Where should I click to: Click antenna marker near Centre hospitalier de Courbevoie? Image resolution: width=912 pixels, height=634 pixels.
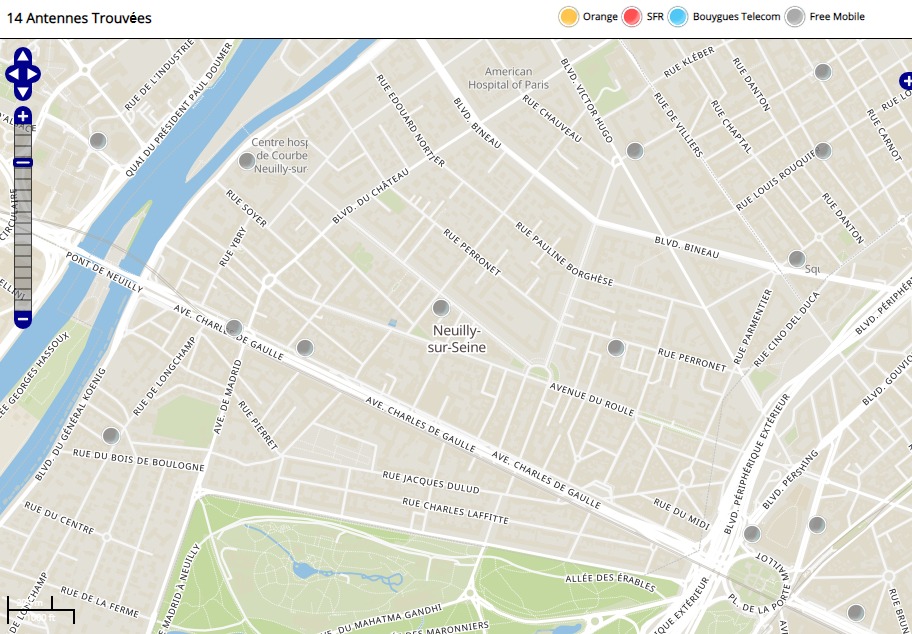tap(247, 160)
